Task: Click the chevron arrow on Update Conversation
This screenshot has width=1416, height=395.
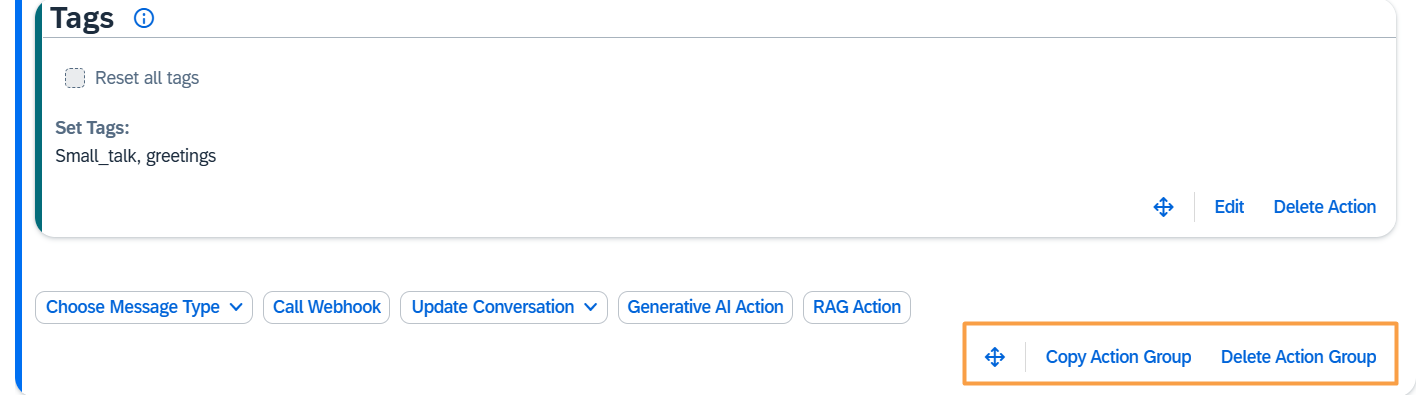Action: click(x=590, y=307)
